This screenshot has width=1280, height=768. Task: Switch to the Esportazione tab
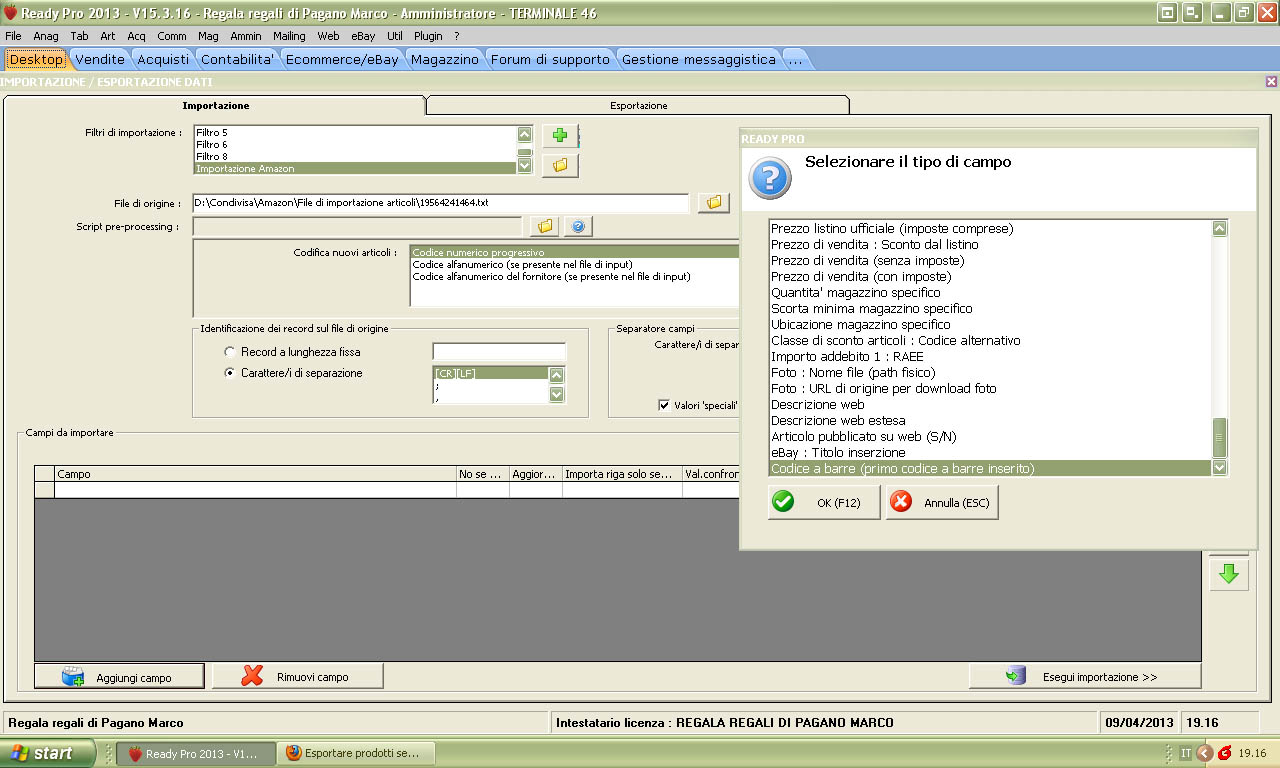pos(638,105)
